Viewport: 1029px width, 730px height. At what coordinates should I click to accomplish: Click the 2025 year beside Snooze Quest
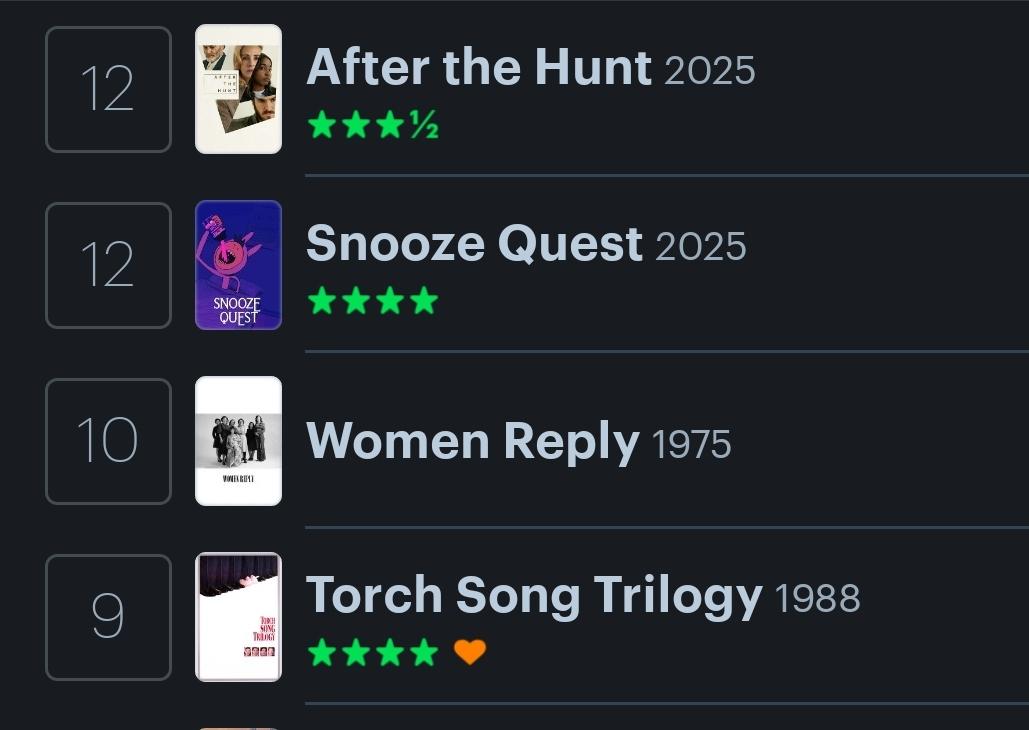pos(700,246)
